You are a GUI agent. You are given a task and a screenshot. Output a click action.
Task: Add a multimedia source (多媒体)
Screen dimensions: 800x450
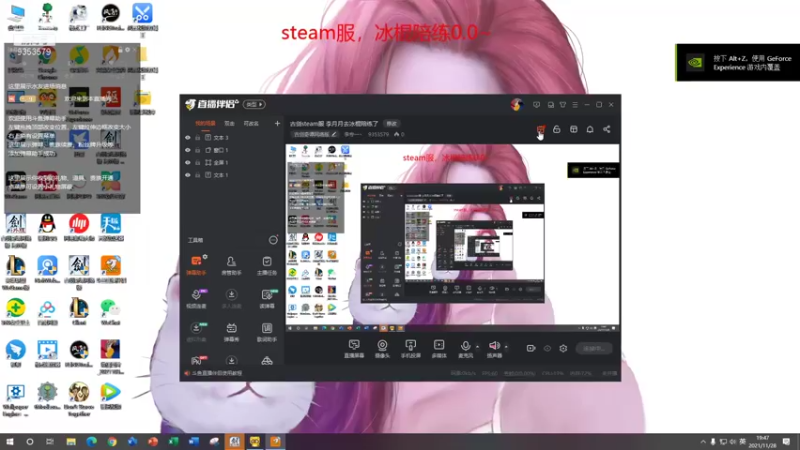coord(439,349)
